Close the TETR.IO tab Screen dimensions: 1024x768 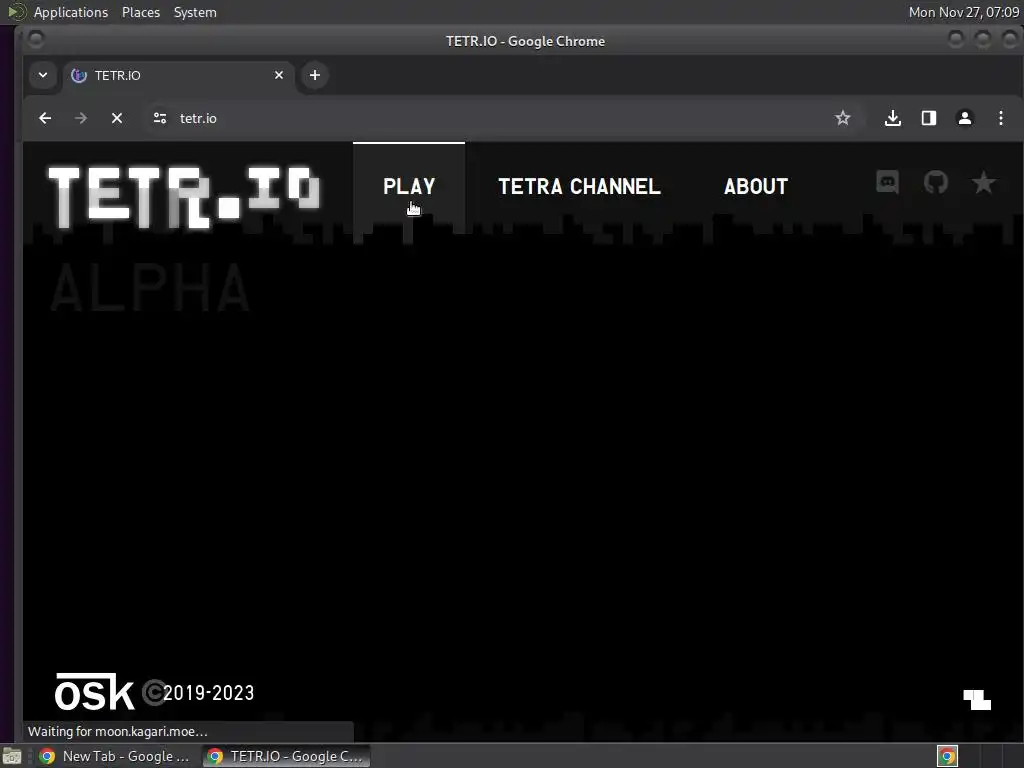[279, 75]
